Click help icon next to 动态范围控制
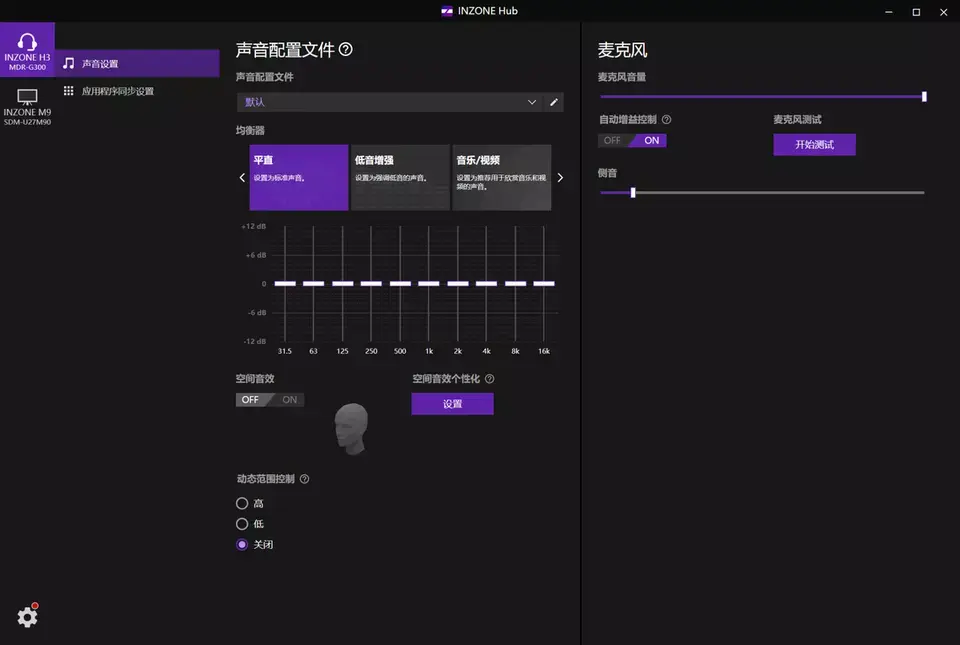 pos(304,479)
